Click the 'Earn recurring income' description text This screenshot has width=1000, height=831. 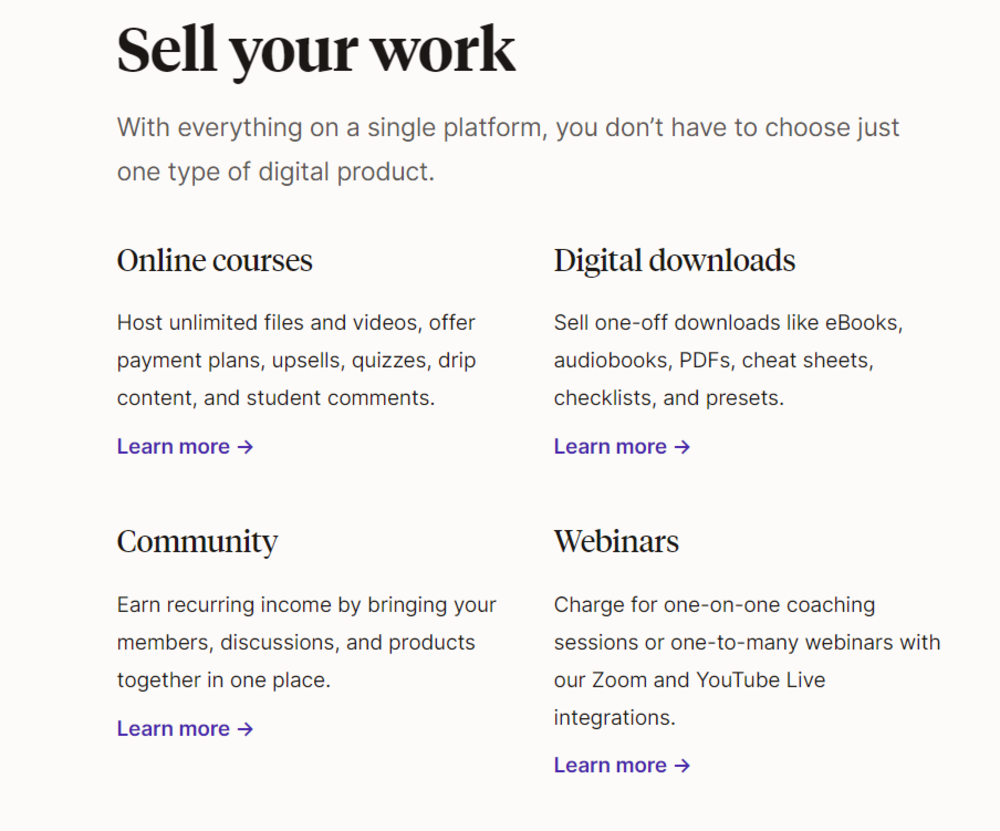tap(306, 642)
